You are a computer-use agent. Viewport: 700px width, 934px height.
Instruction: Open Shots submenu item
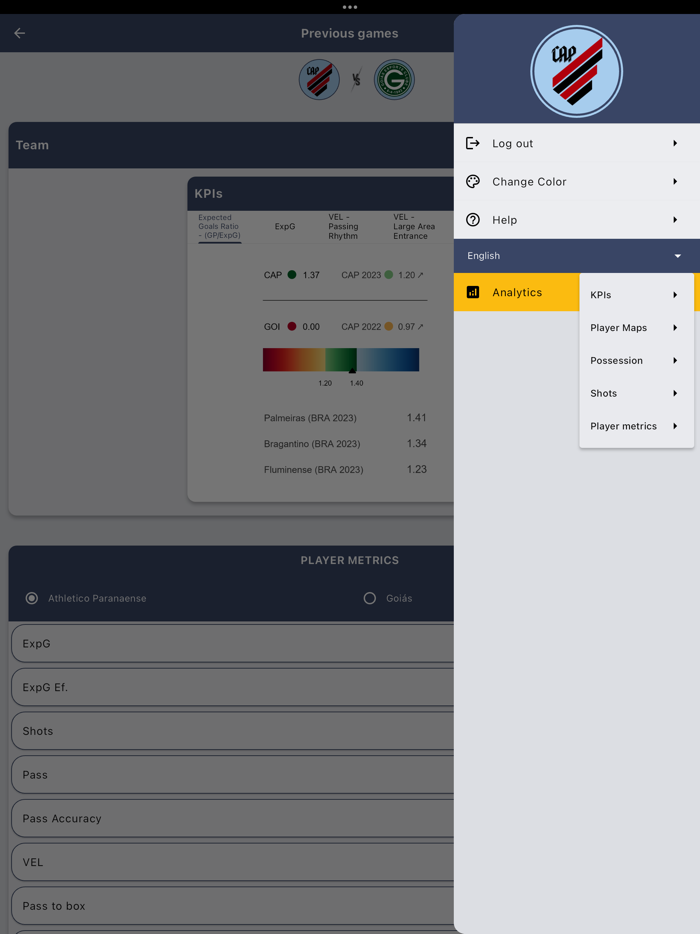636,393
